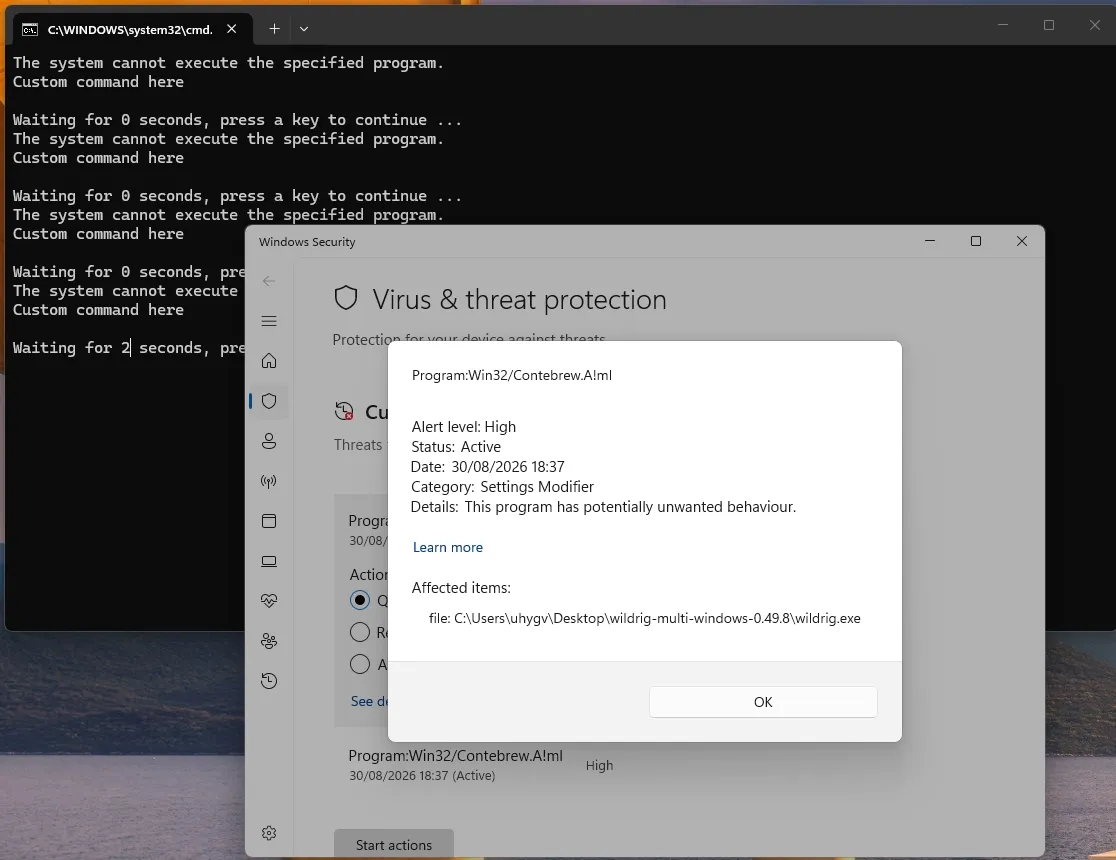Click the cmd icon on terminal tab
Screen dimensions: 1116x860
30,29
